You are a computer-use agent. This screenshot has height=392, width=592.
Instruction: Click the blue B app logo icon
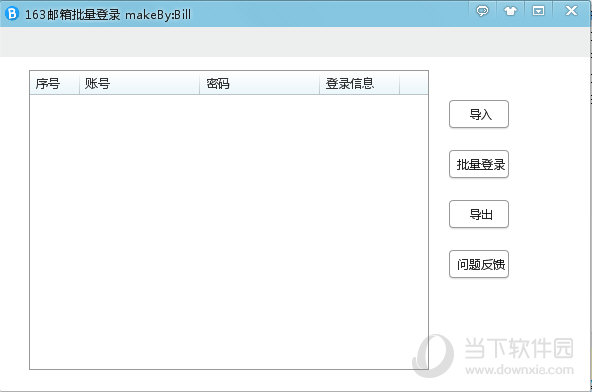tap(12, 14)
